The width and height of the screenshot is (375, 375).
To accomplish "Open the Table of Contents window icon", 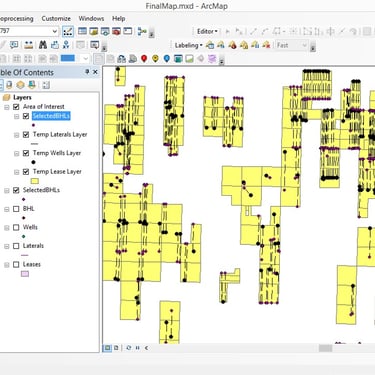I will 82,31.
